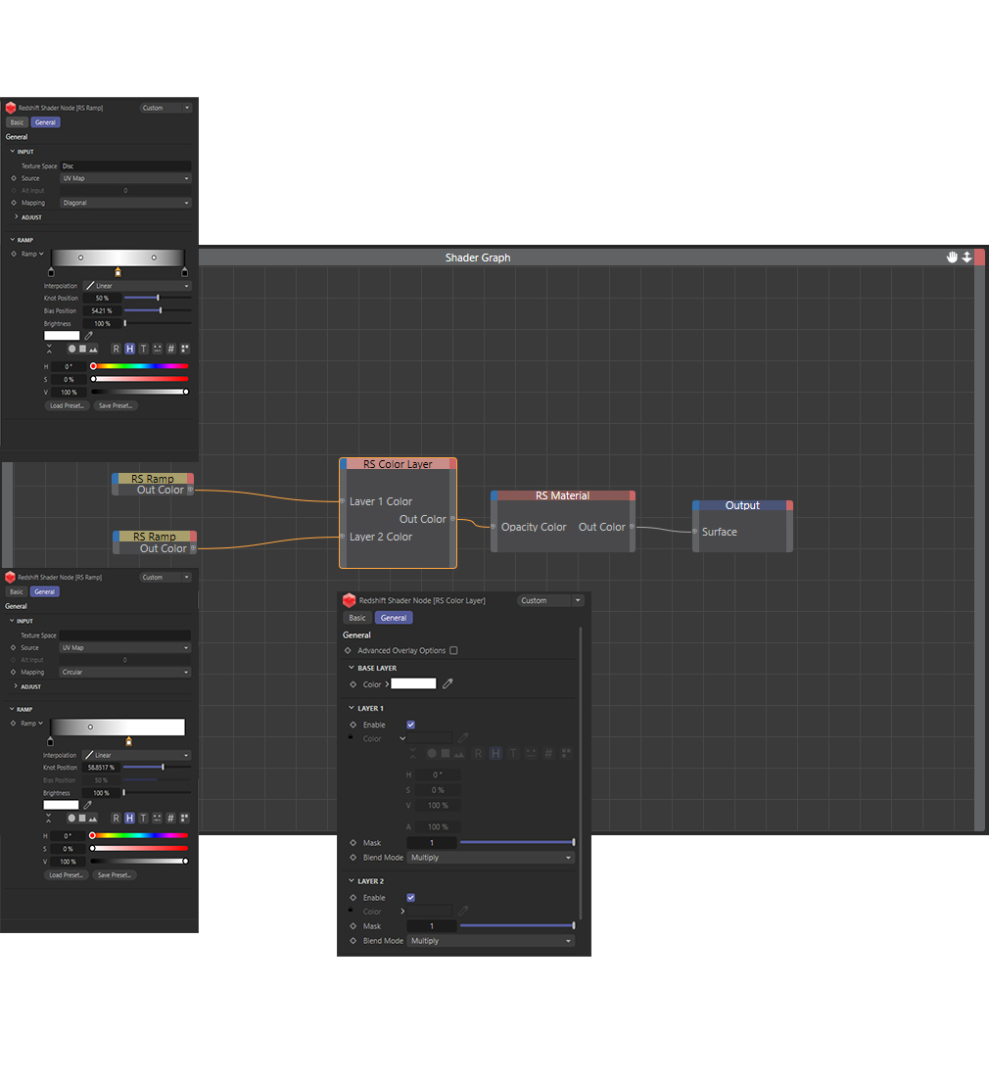The image size is (989, 1080).
Task: Click Load Preset in Diagonal ramp panel
Action: (x=67, y=406)
